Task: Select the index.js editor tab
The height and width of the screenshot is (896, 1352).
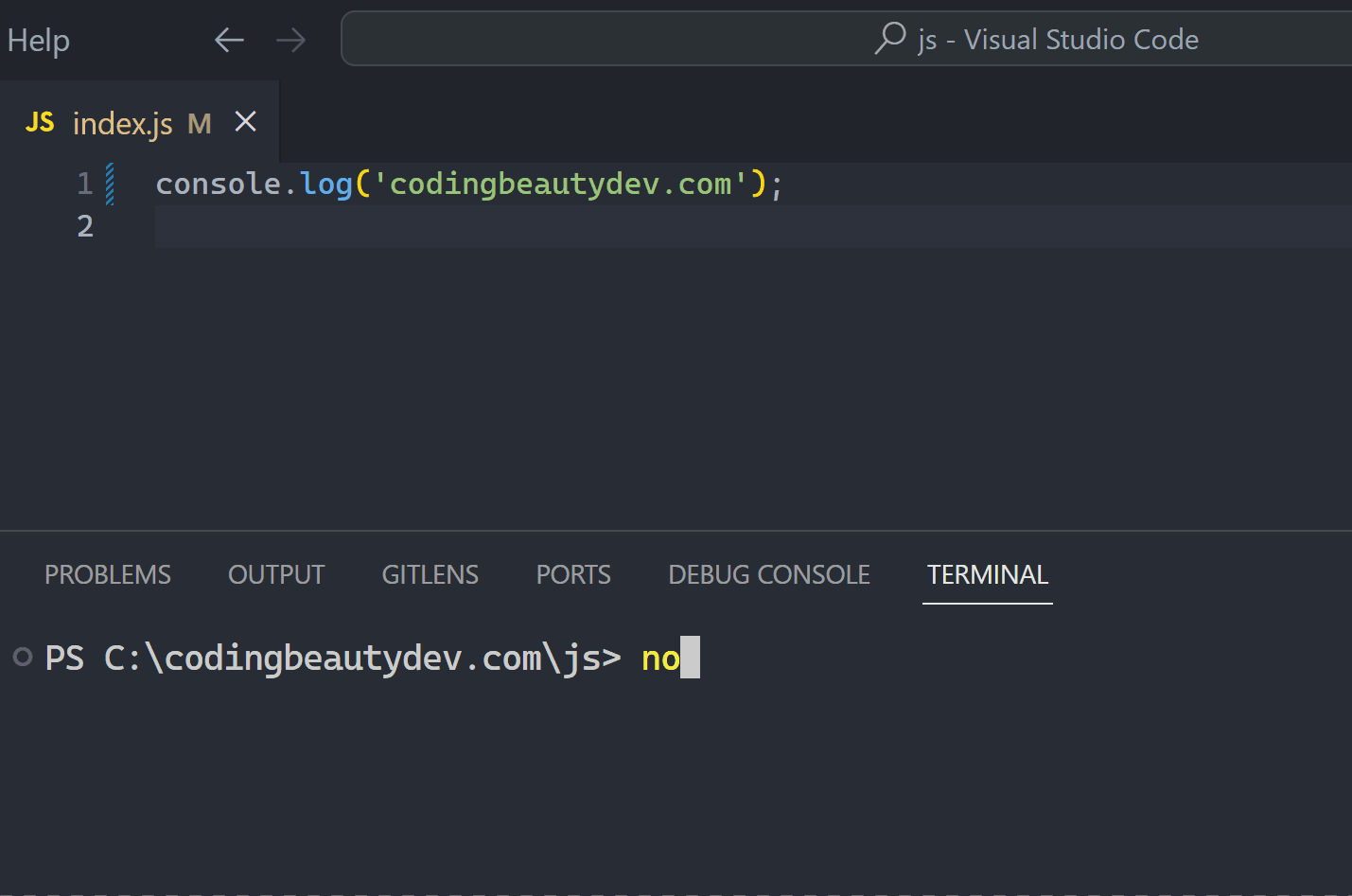Action: (139, 122)
